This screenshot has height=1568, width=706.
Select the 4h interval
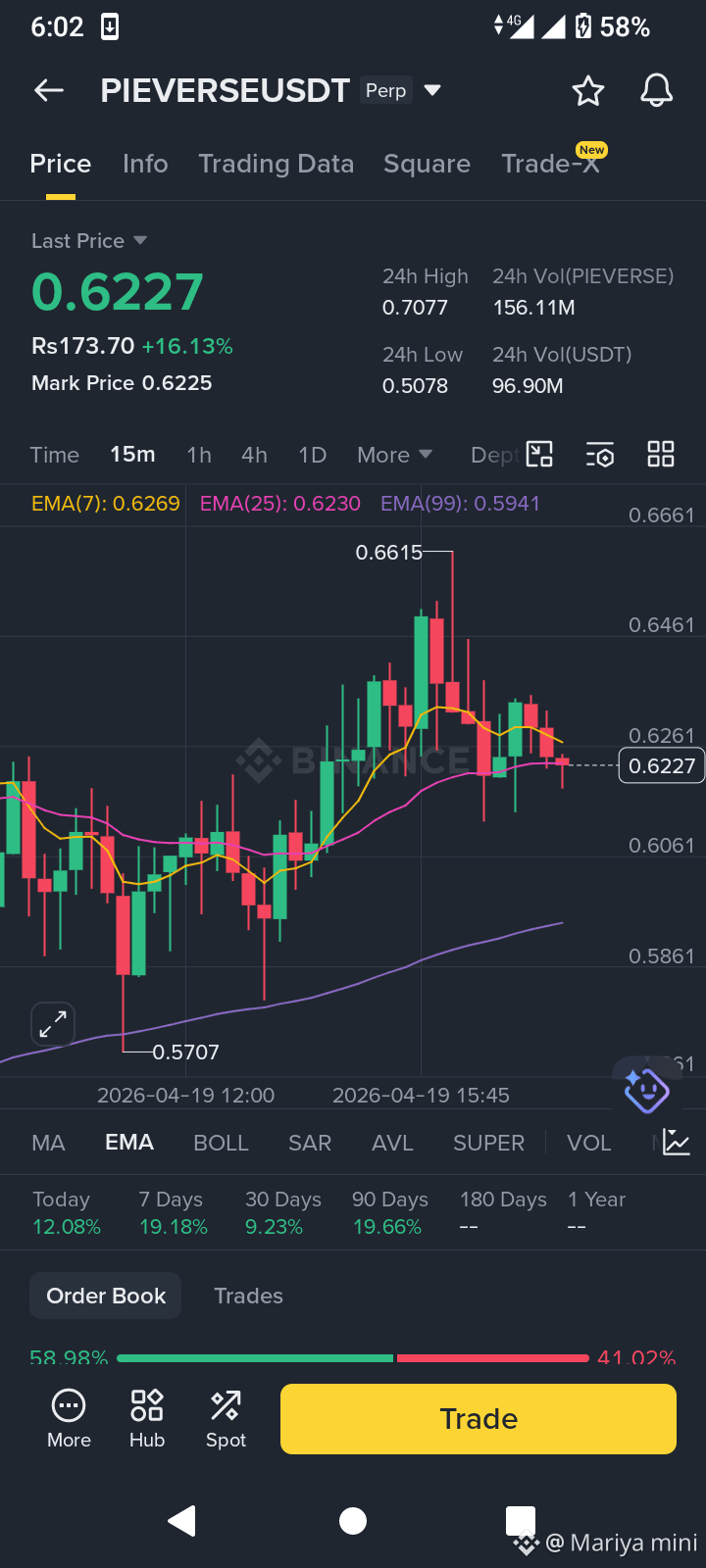tap(254, 455)
